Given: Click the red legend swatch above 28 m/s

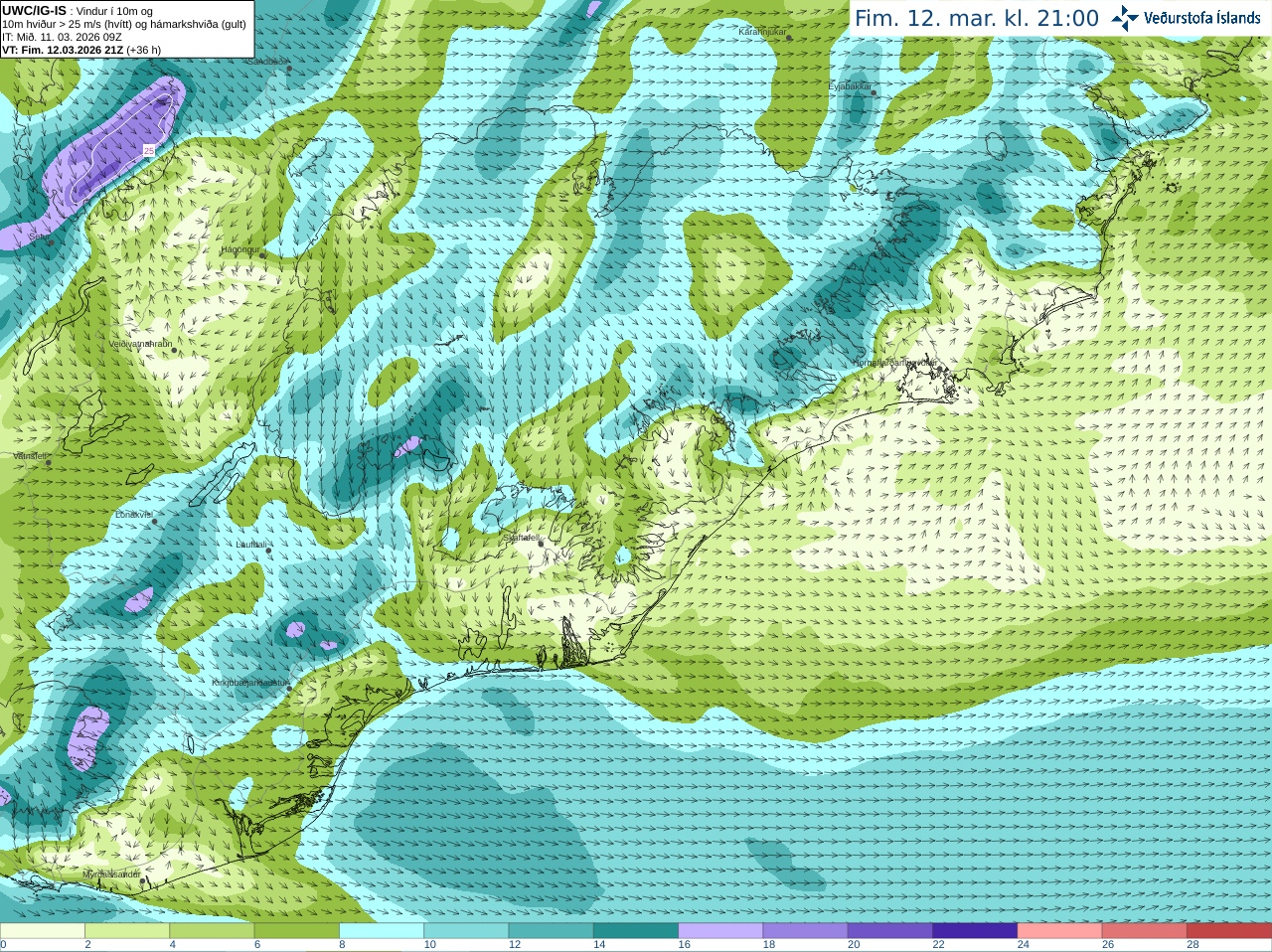Looking at the screenshot, I should point(1229,931).
